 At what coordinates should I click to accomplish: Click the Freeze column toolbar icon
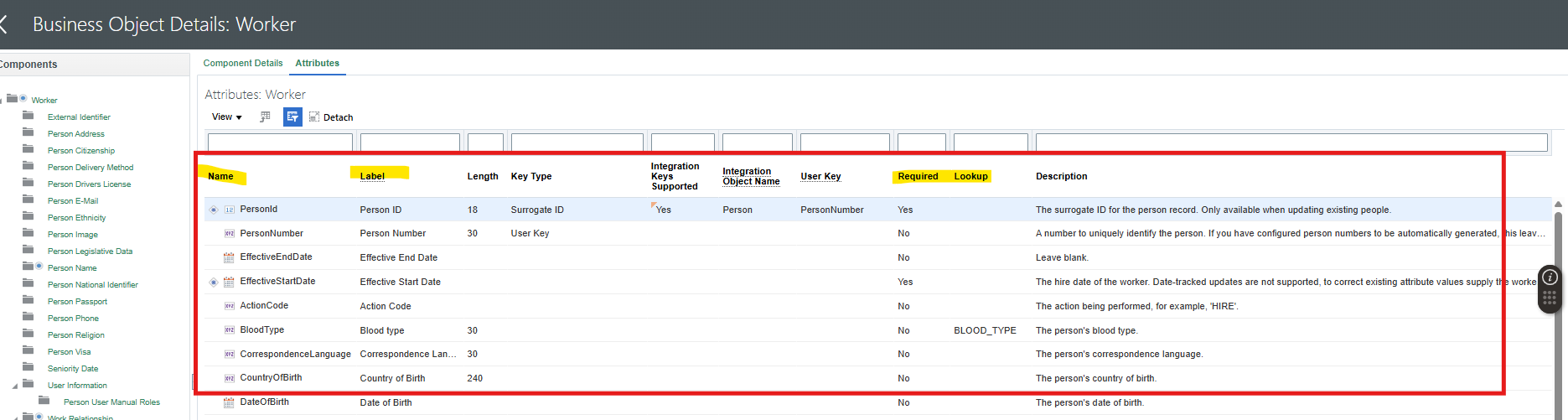click(265, 117)
